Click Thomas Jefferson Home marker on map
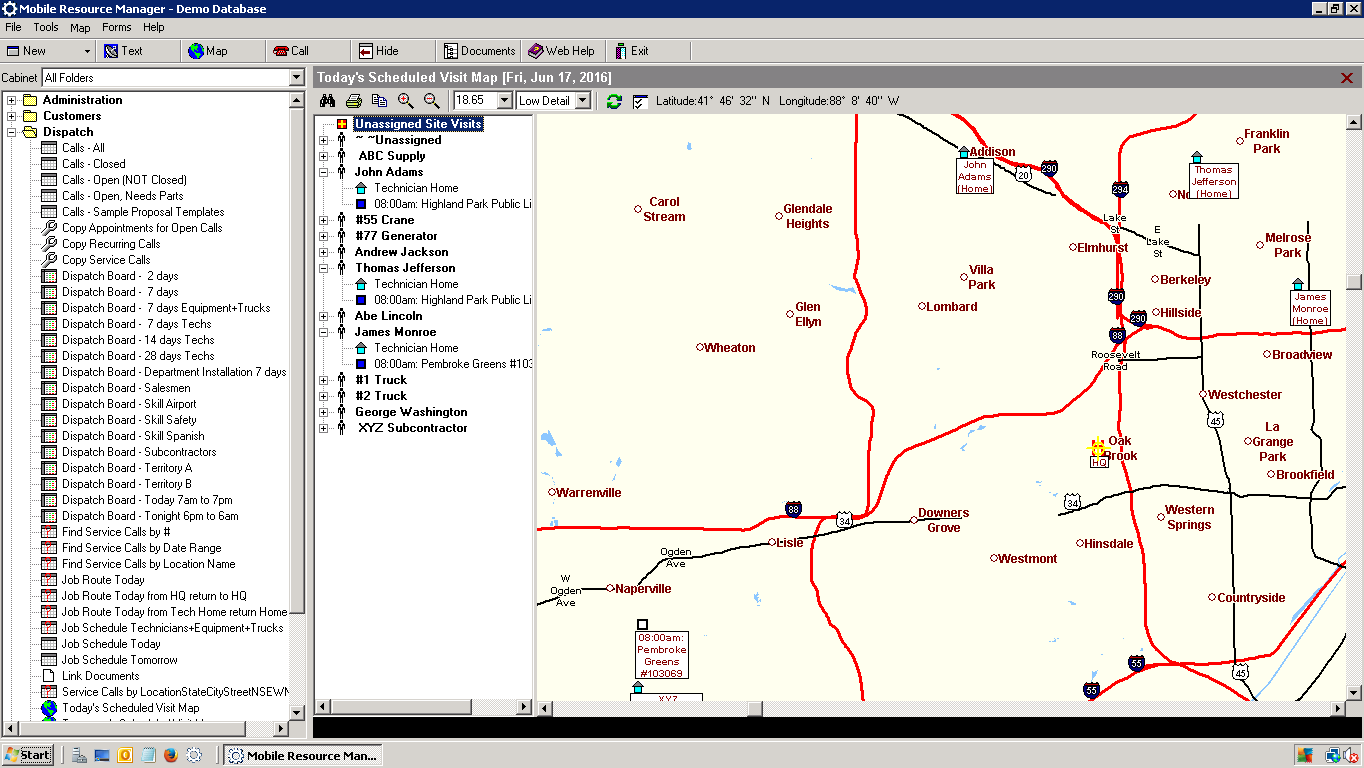 point(1213,176)
